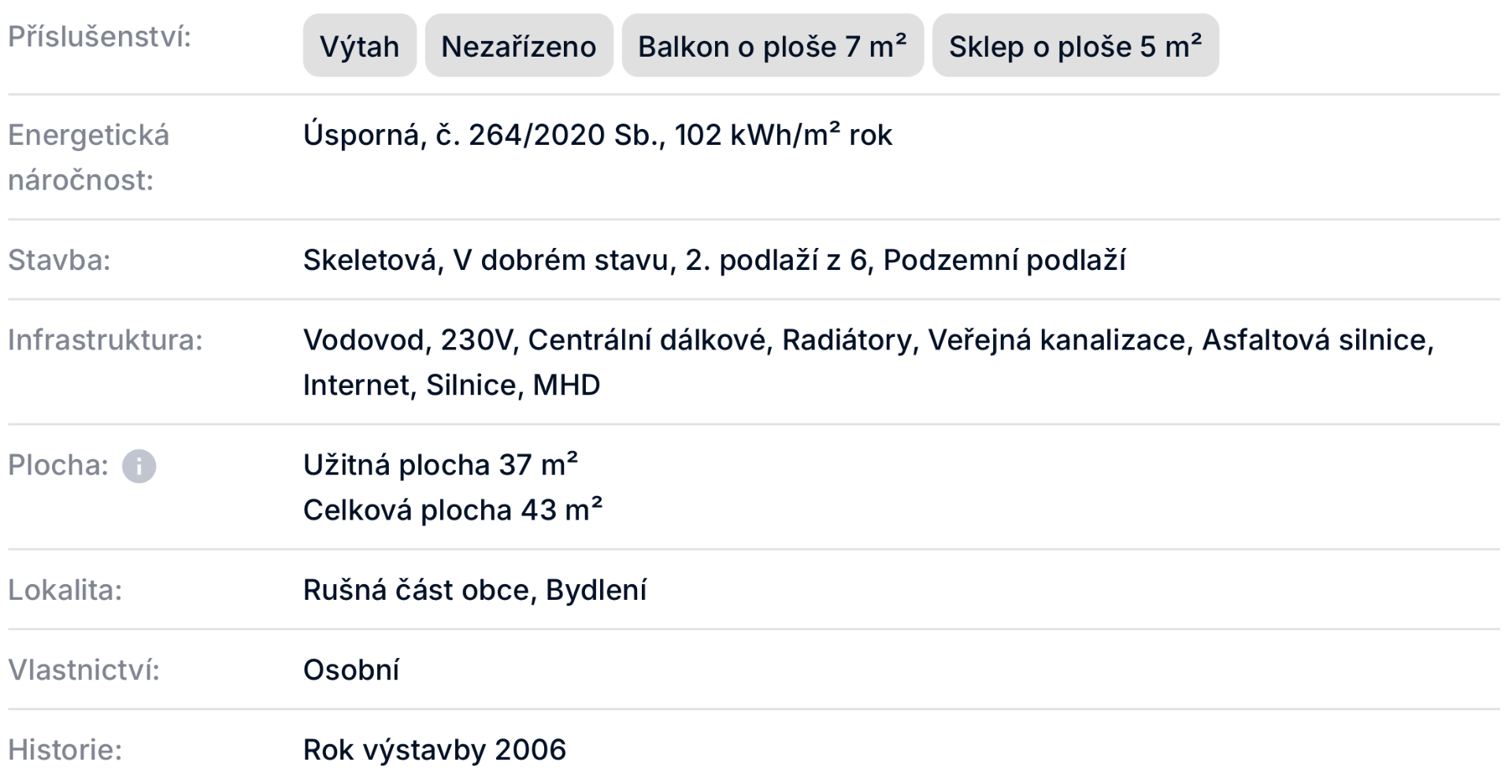Click the Vlastnictví label

tap(83, 670)
